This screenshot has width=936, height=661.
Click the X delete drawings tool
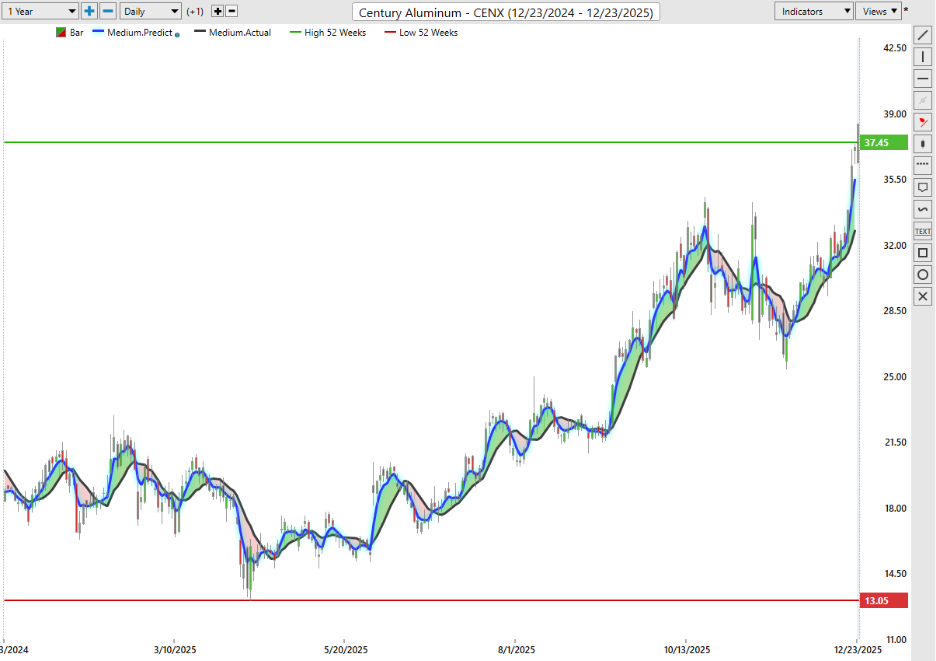(923, 297)
